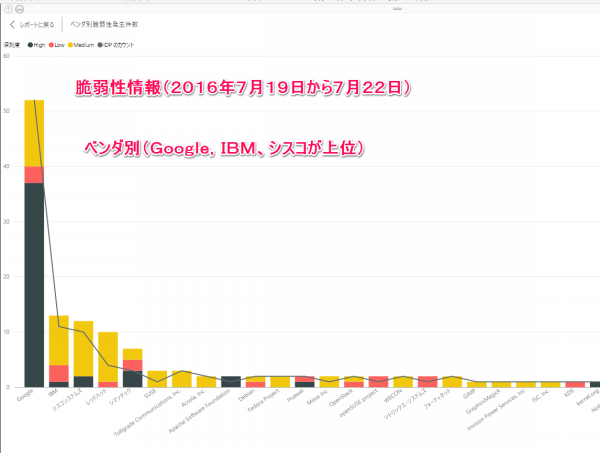Click the ISC, Inc. axis label
Screen dimensions: 600x453
tap(541, 397)
